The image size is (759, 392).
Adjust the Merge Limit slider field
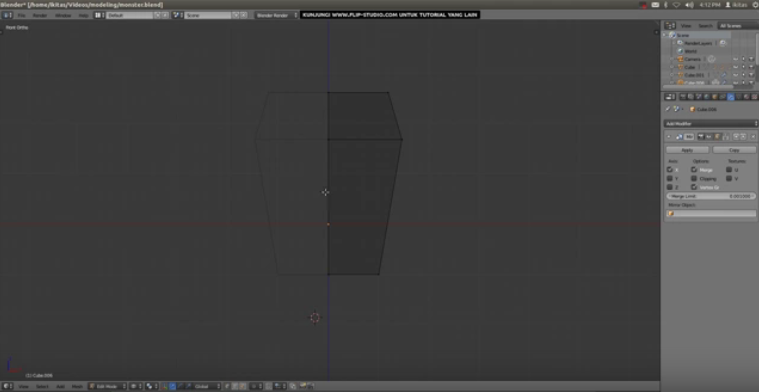pyautogui.click(x=711, y=196)
